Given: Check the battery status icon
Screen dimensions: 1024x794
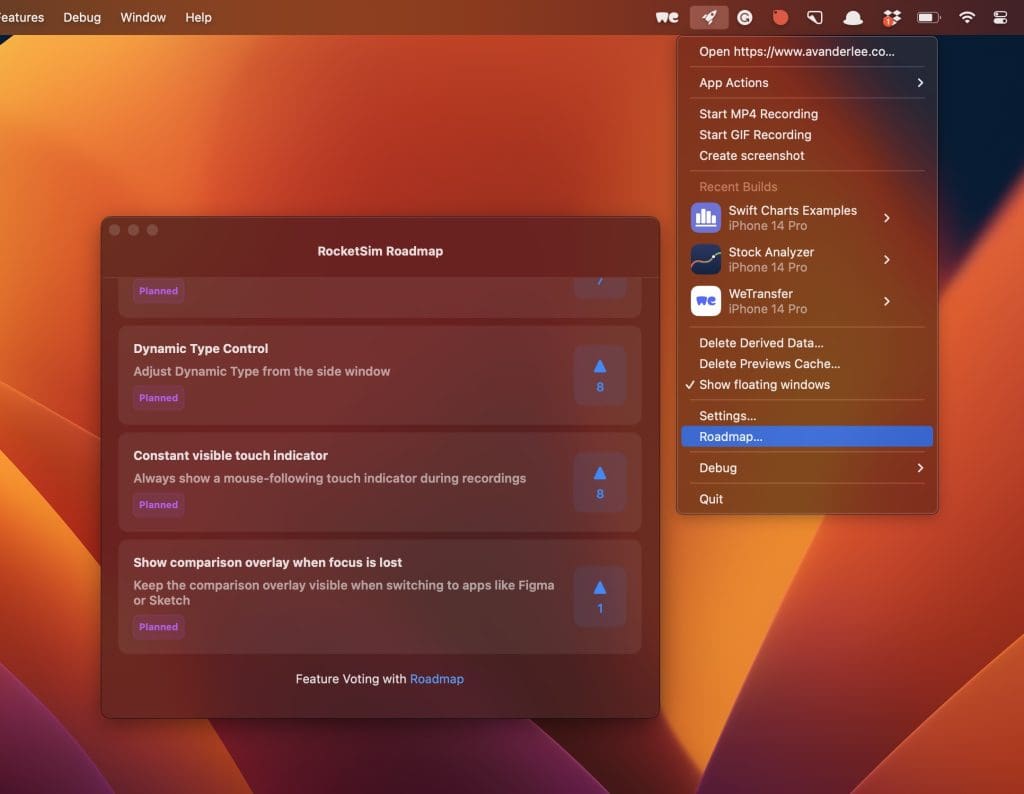Looking at the screenshot, I should (x=928, y=18).
